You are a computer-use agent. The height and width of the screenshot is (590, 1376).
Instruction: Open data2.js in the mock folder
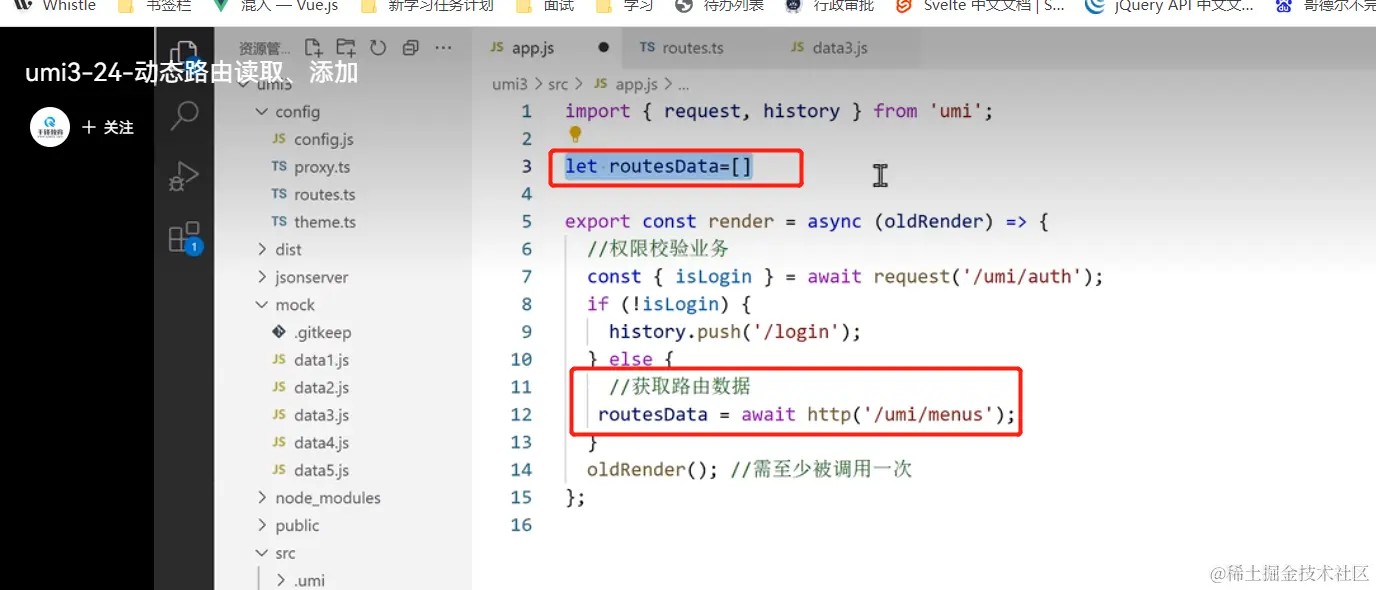[x=310, y=387]
